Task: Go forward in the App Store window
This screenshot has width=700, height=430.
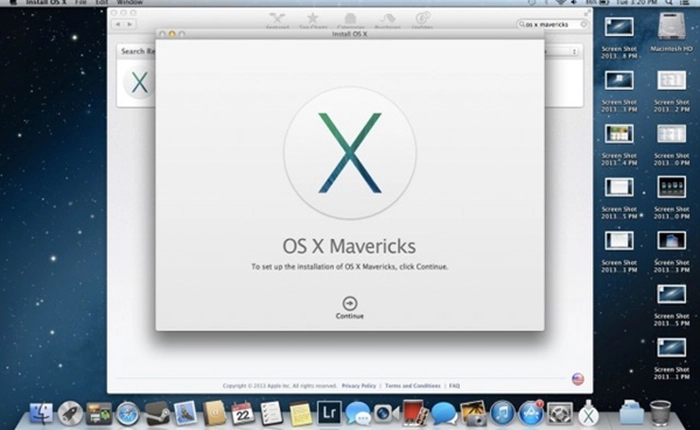Action: tap(130, 24)
